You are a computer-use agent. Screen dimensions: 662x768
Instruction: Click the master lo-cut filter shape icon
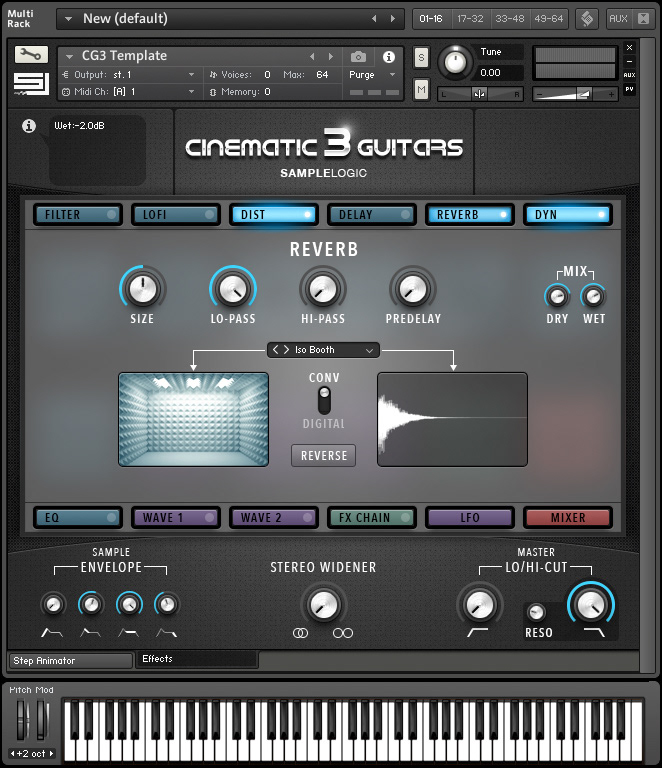tap(477, 633)
